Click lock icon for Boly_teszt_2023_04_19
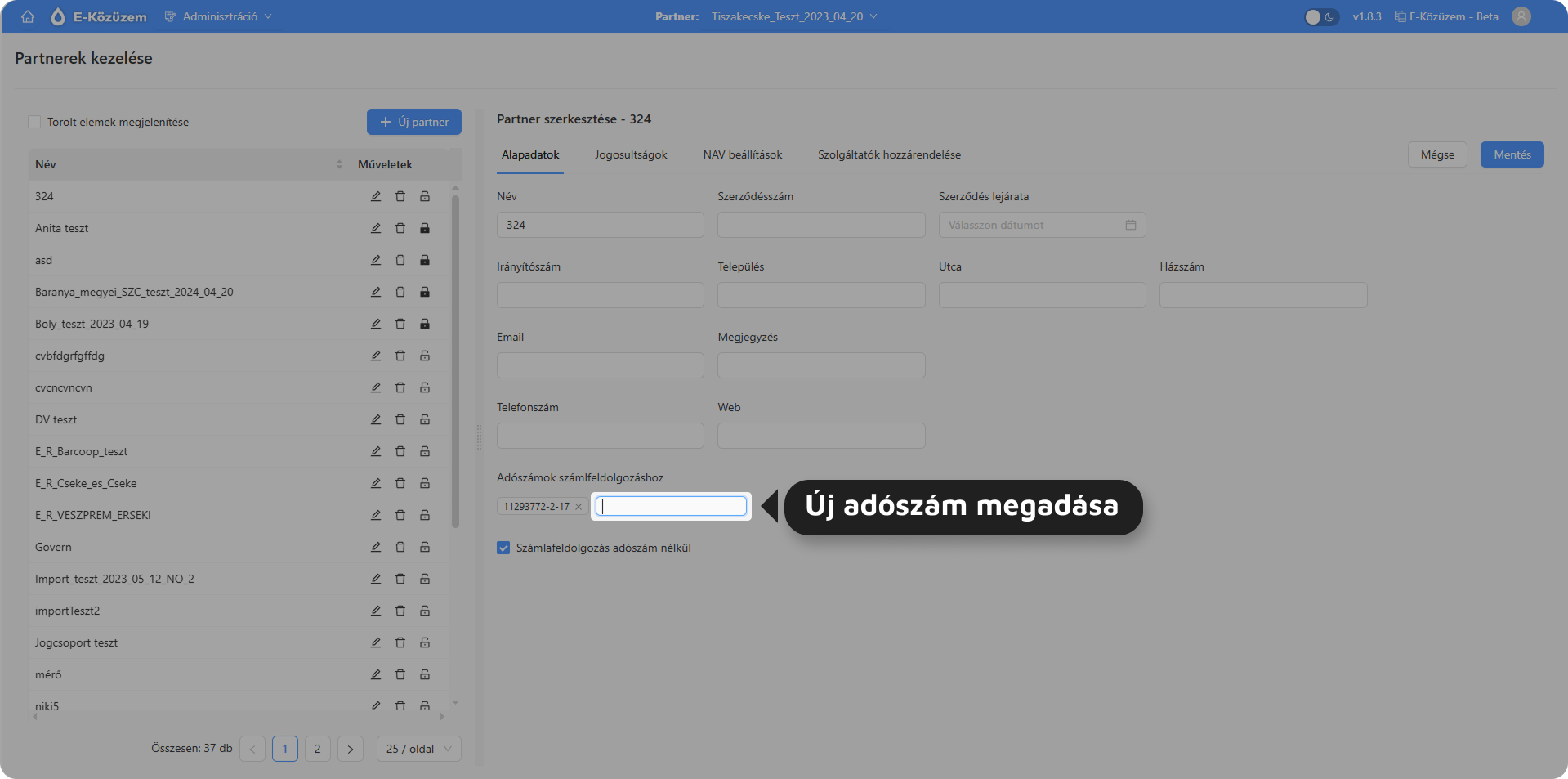 pos(425,324)
